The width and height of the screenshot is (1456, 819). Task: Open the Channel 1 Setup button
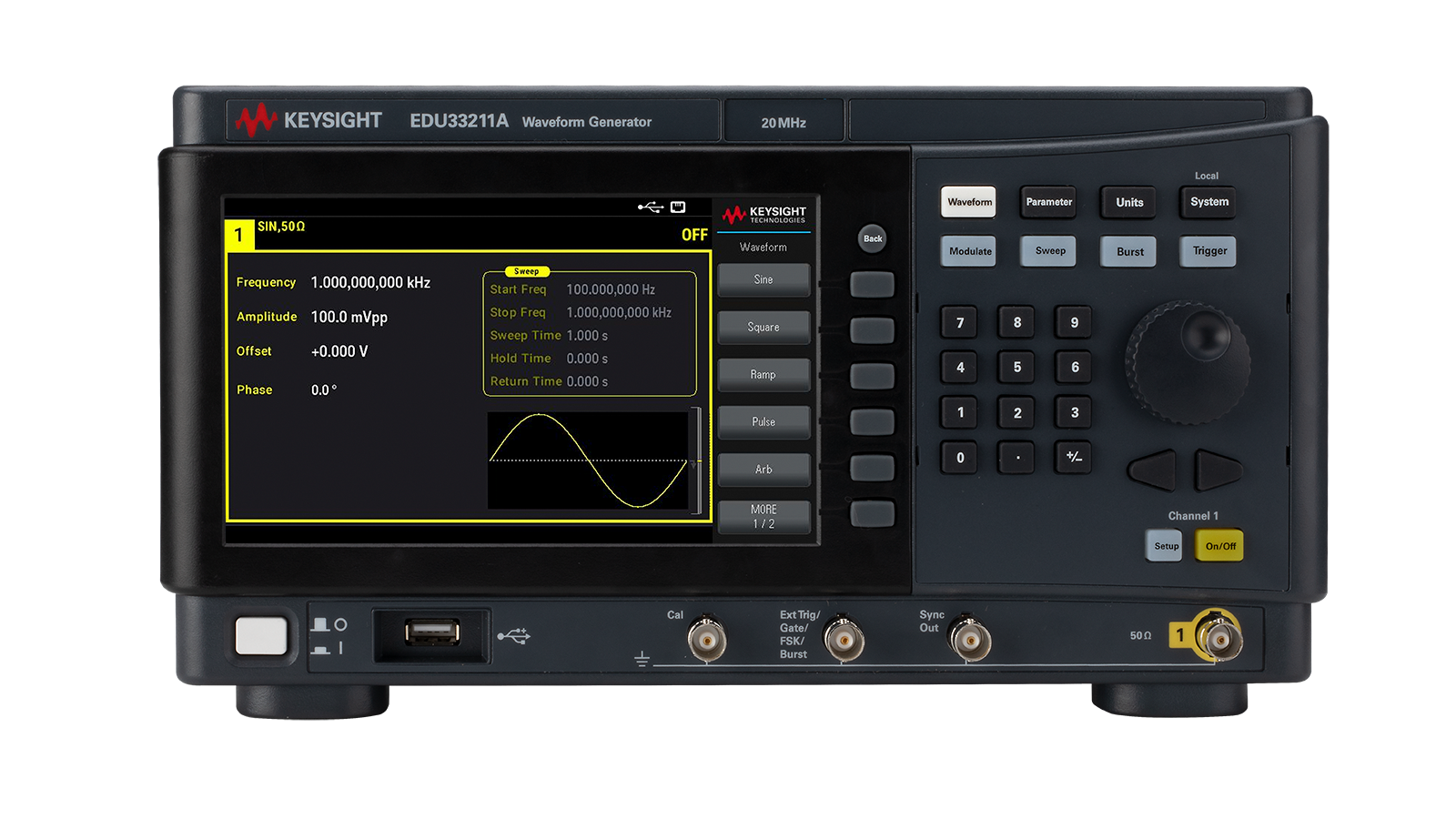1165,546
